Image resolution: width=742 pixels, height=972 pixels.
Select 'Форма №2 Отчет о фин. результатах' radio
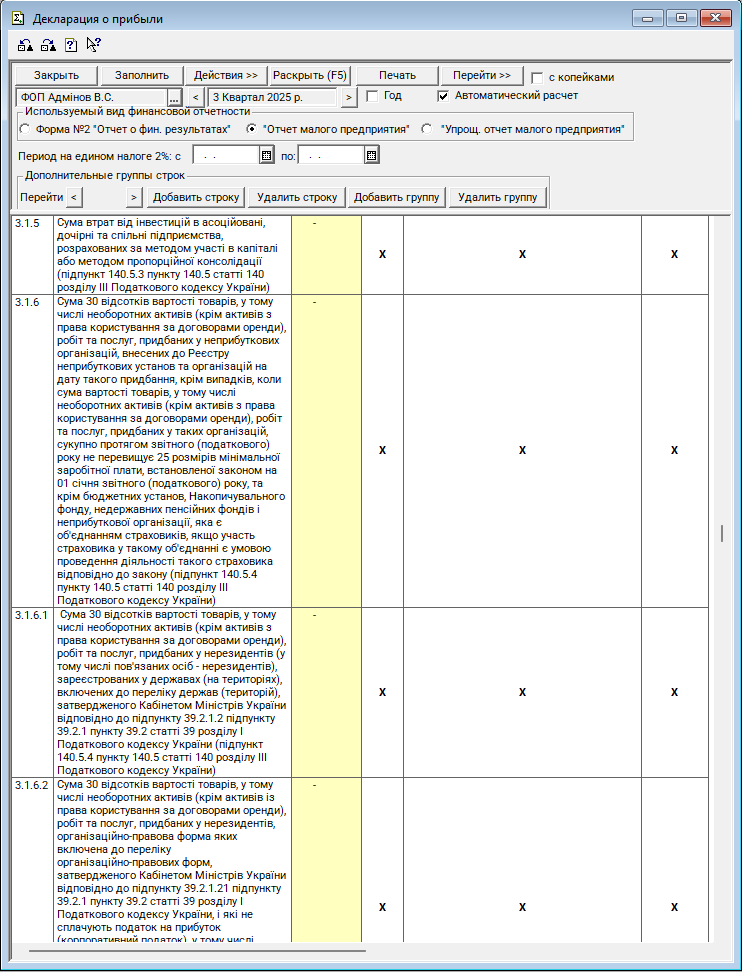pyautogui.click(x=25, y=129)
